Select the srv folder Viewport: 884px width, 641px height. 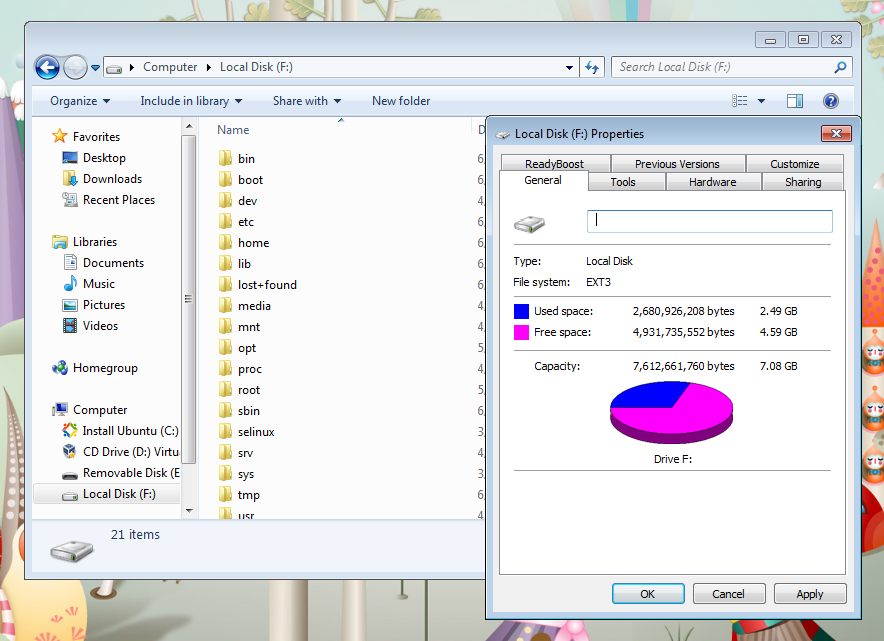point(245,453)
